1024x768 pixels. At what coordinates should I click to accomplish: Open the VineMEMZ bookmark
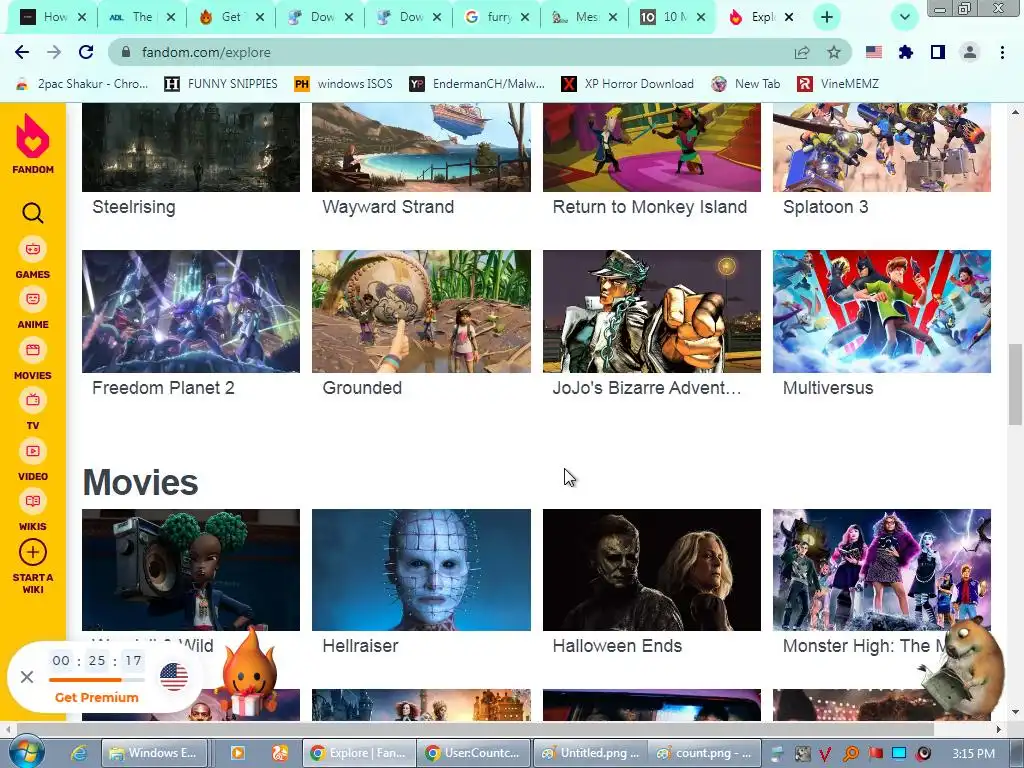838,84
